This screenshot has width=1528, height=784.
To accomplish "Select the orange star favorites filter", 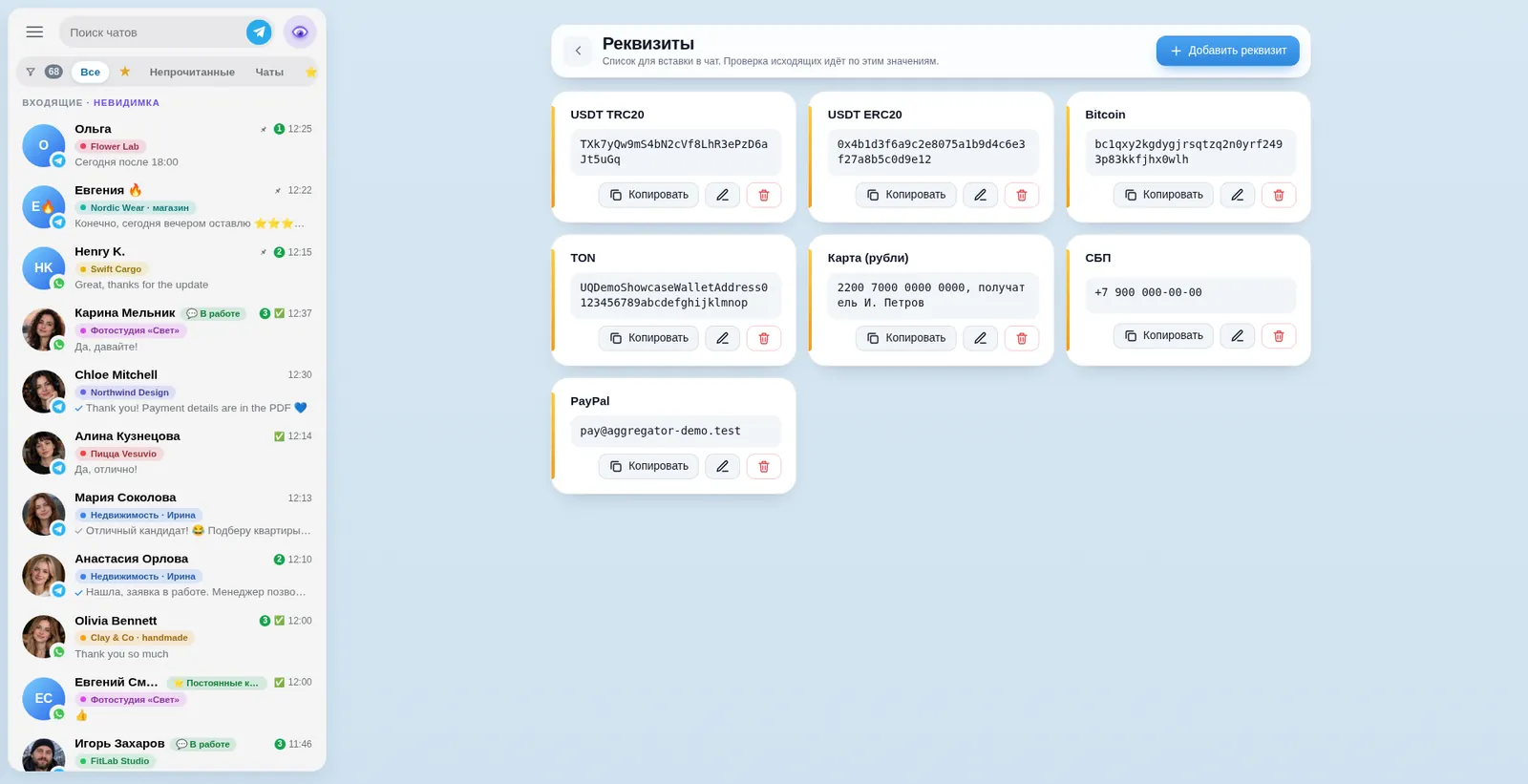I will (x=125, y=72).
